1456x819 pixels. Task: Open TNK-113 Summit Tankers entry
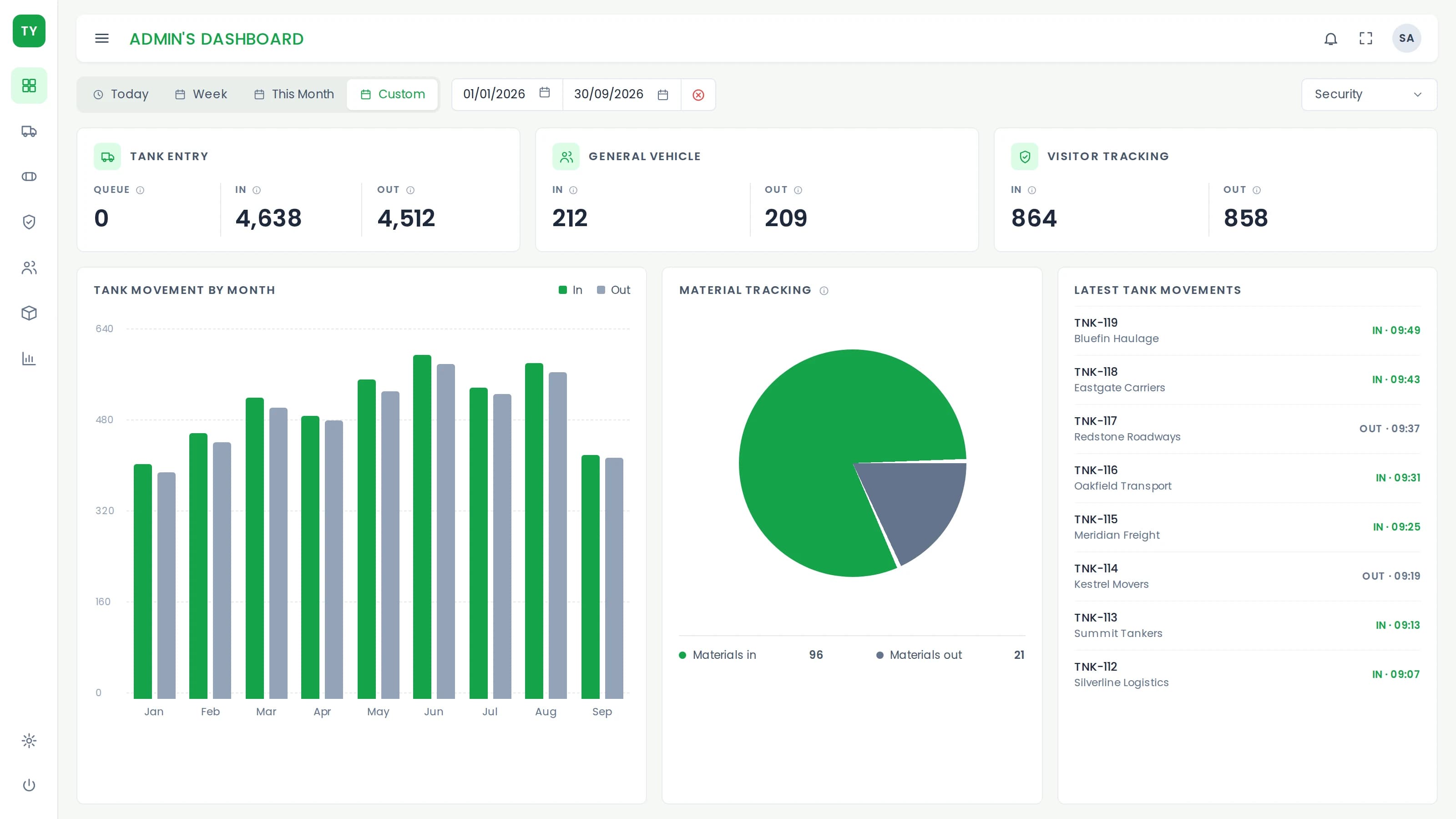point(1247,625)
